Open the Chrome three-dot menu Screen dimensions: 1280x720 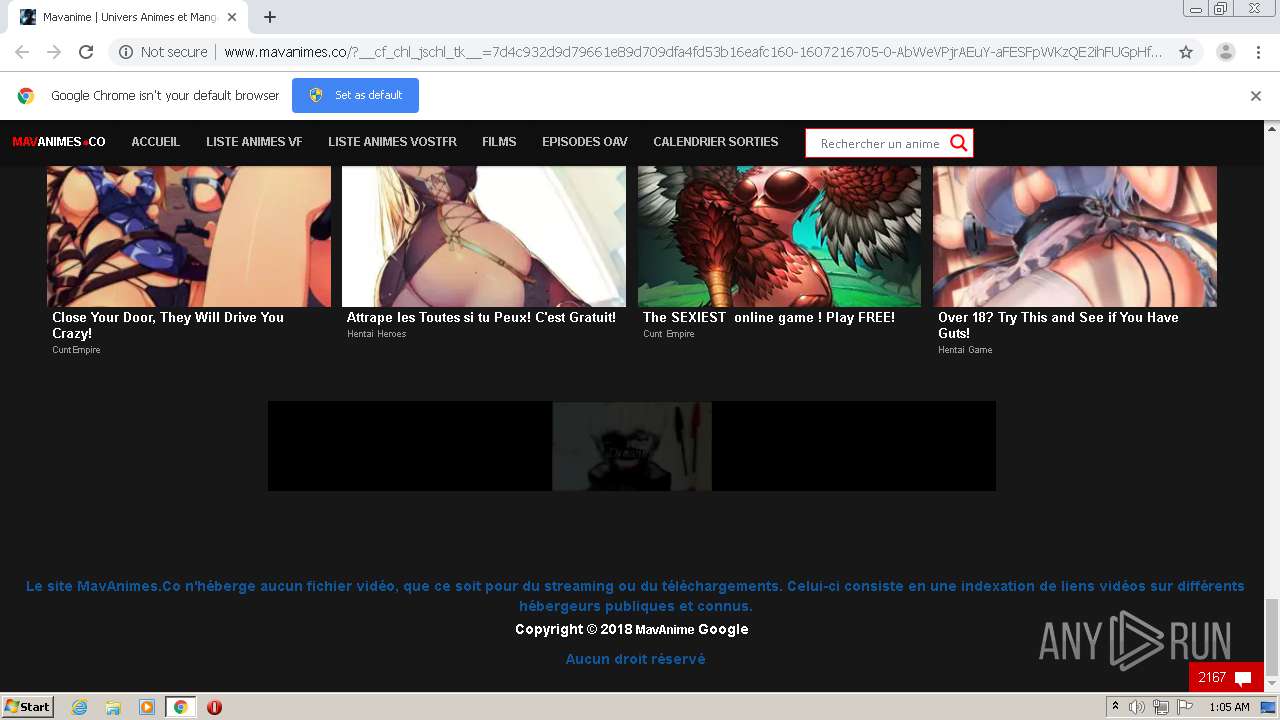[1258, 52]
